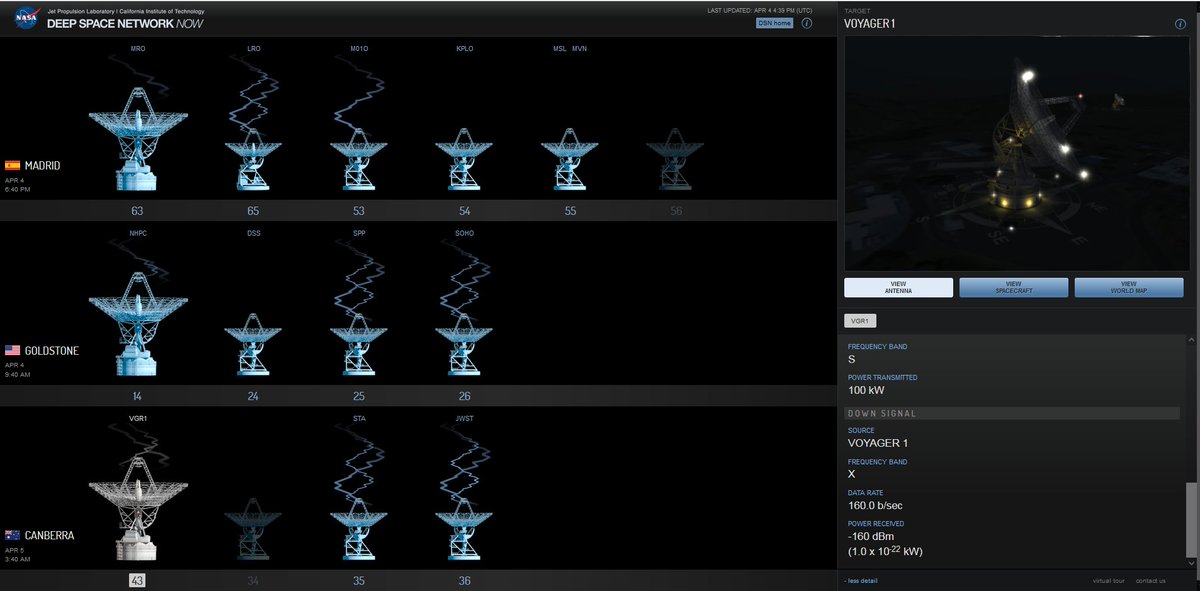
Task: Collapse details with less detail link
Action: (x=861, y=580)
